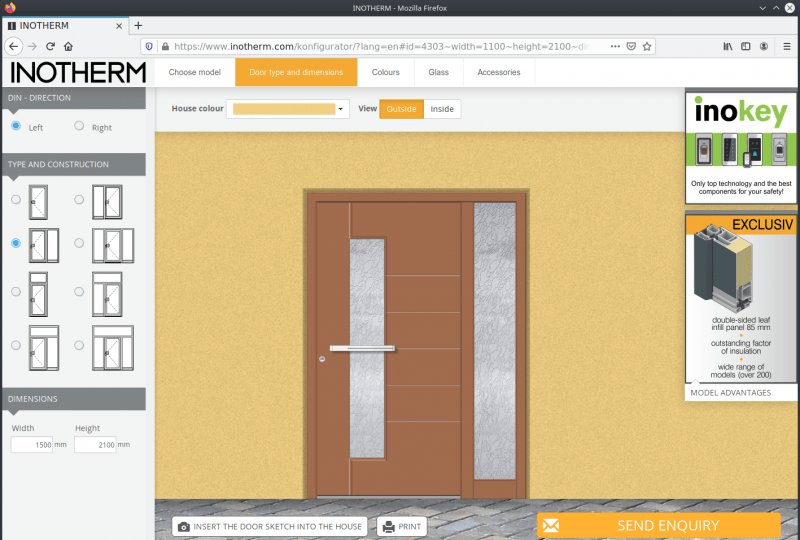Switch to the Accessories tab
The height and width of the screenshot is (540, 800).
pos(499,72)
